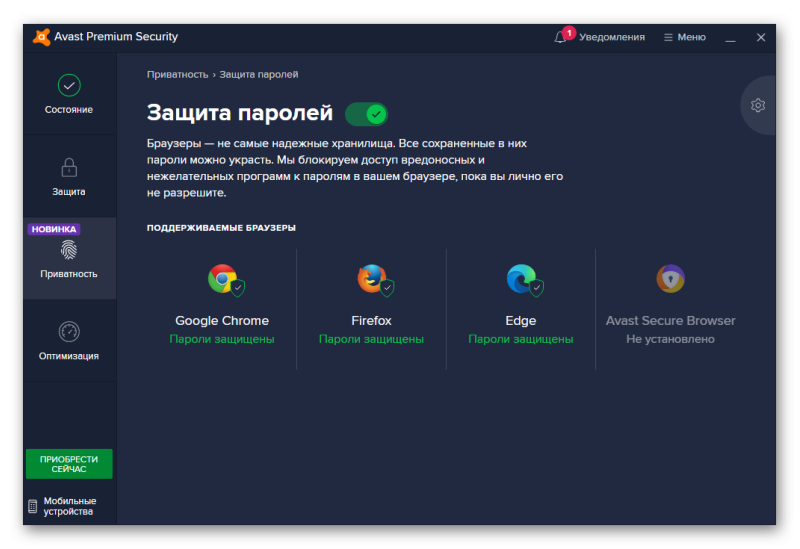Click Приватность breadcrumb link
800x549 pixels.
click(178, 74)
